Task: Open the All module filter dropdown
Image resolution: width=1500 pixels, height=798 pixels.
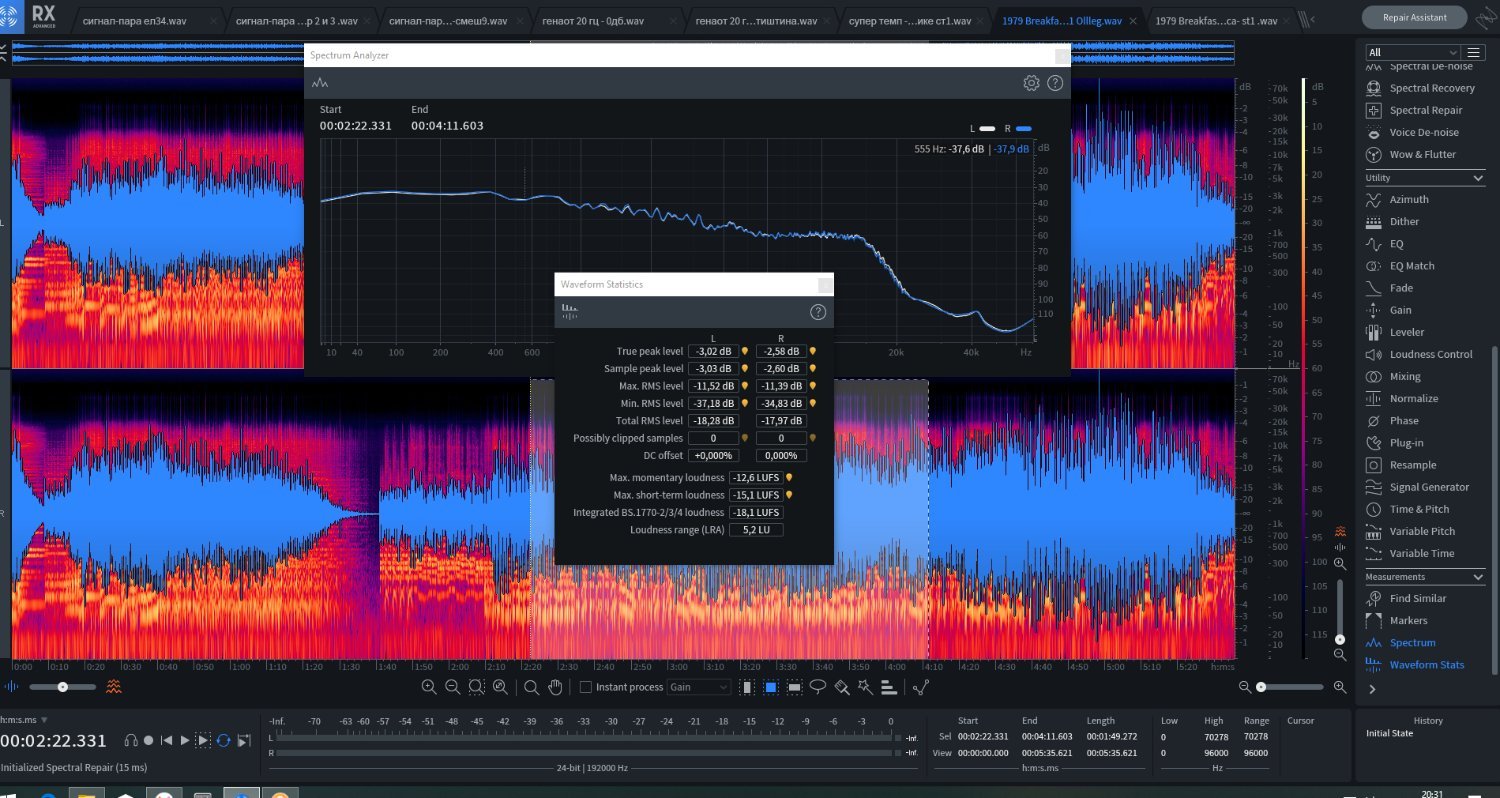Action: [1412, 52]
